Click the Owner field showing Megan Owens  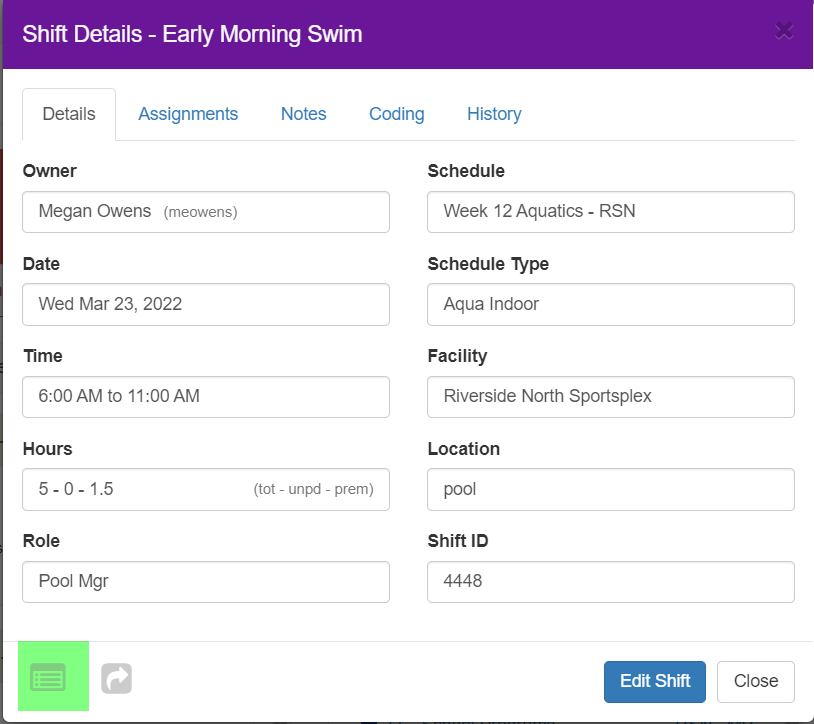(x=206, y=212)
